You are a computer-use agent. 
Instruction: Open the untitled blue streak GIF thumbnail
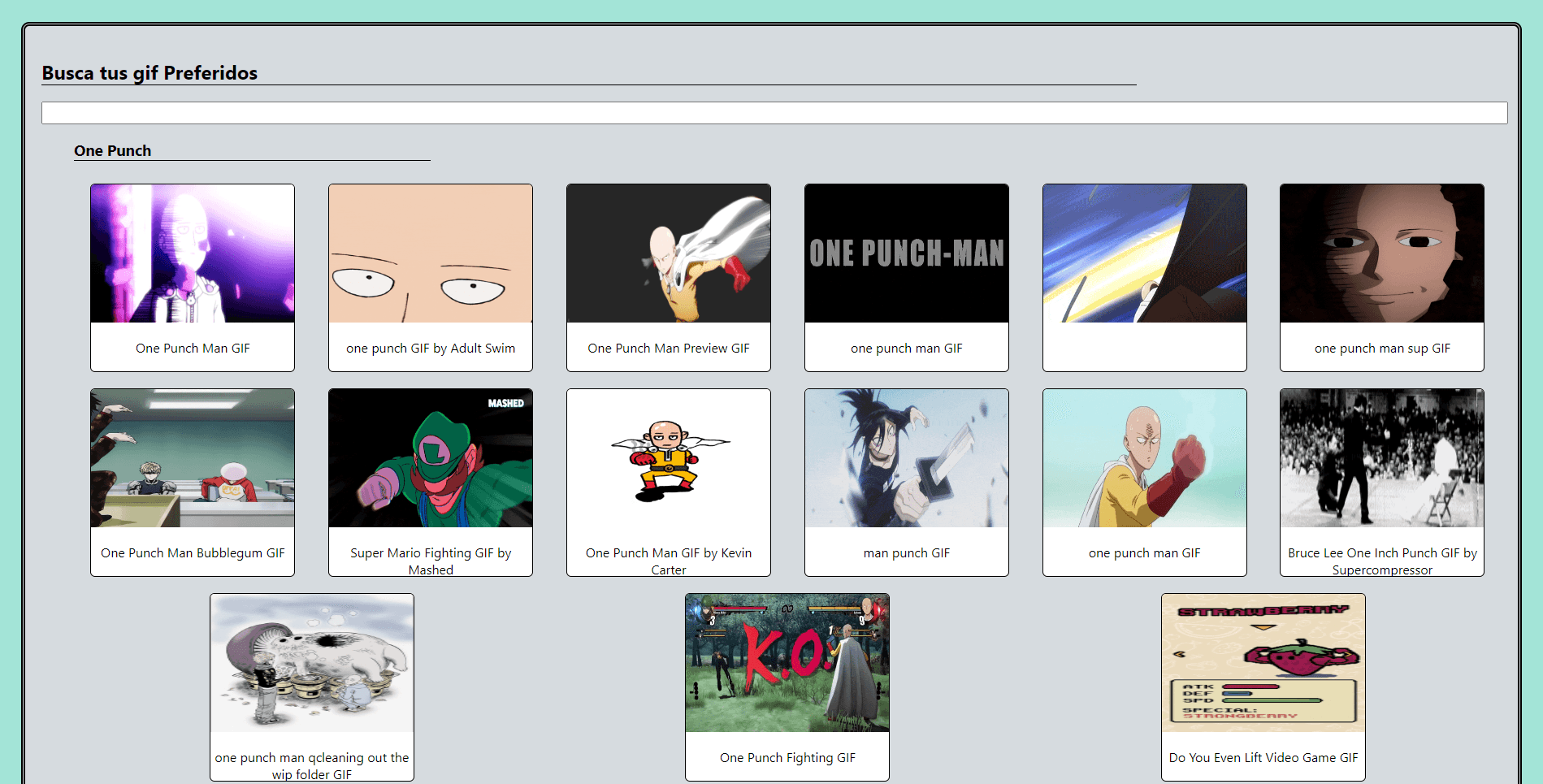tap(1145, 253)
